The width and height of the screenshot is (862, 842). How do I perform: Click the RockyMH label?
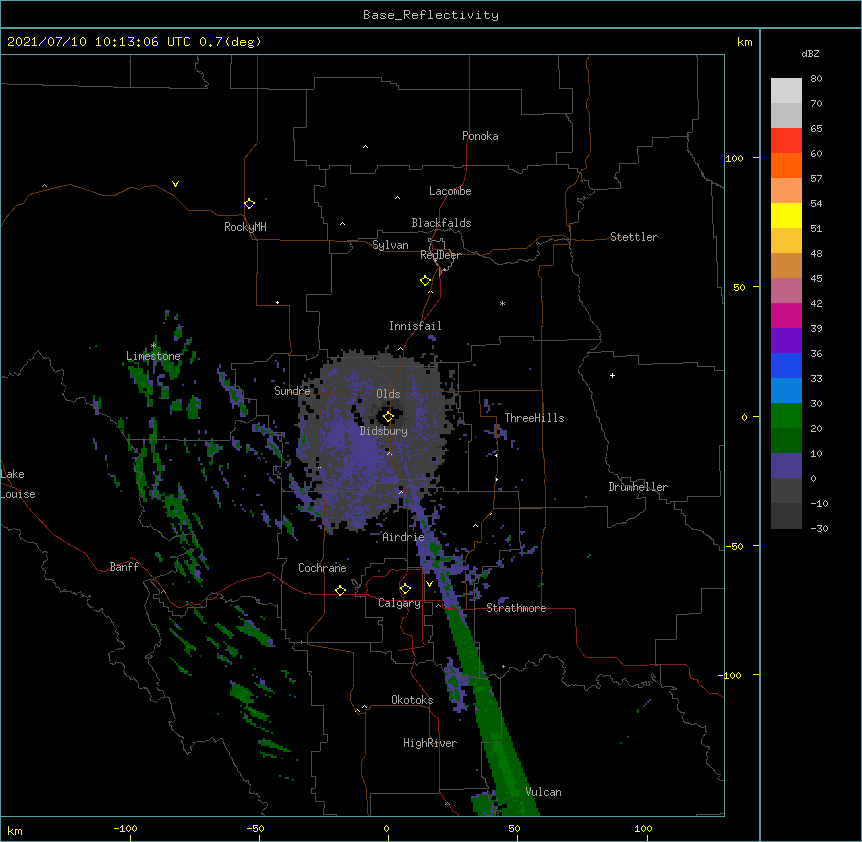[x=245, y=227]
